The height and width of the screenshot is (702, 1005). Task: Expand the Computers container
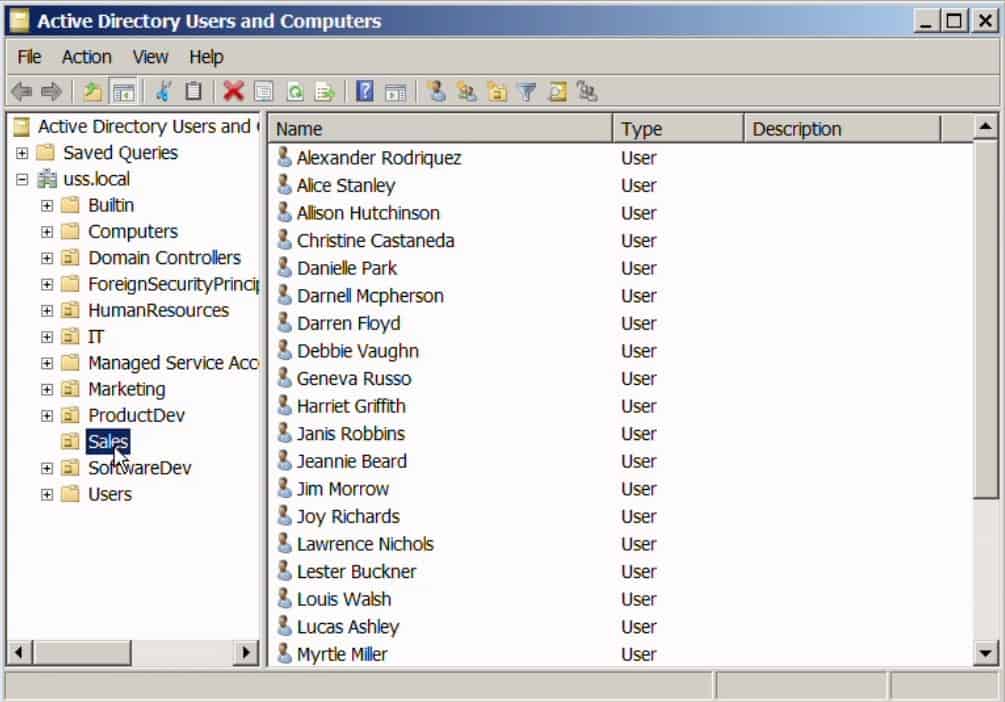pyautogui.click(x=47, y=232)
